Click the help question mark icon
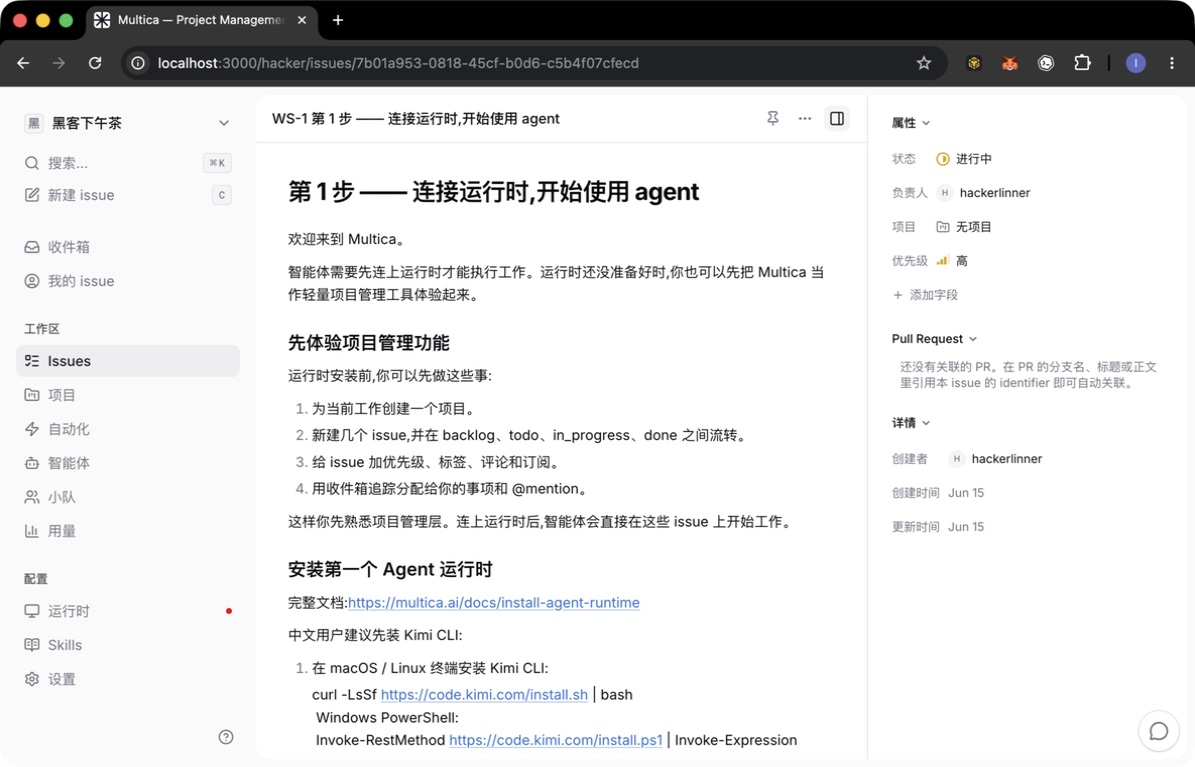 click(x=226, y=737)
